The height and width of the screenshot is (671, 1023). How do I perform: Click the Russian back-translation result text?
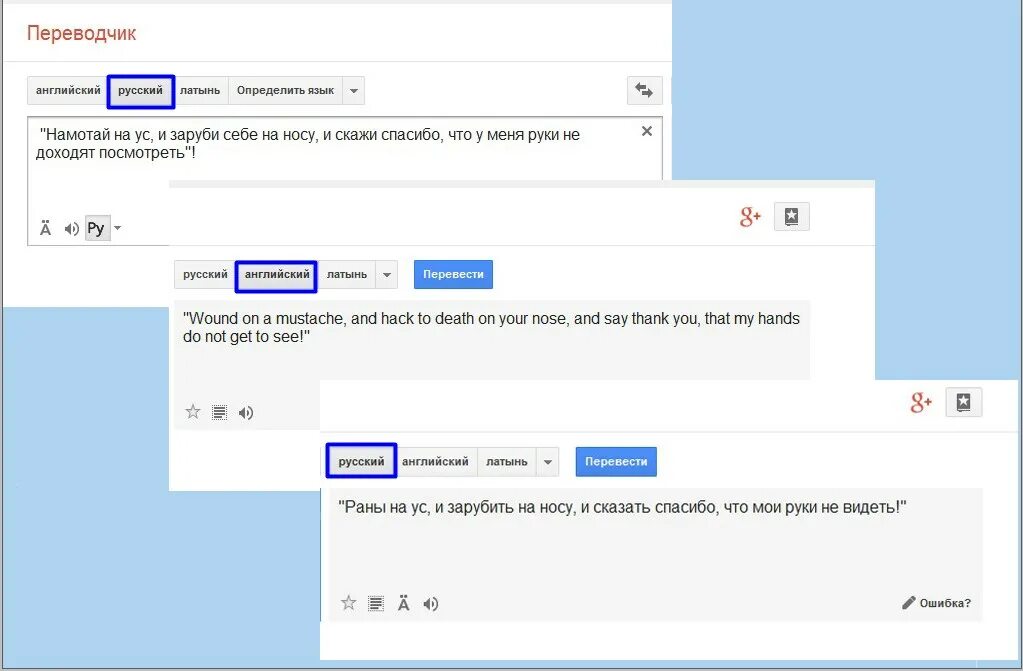point(622,507)
